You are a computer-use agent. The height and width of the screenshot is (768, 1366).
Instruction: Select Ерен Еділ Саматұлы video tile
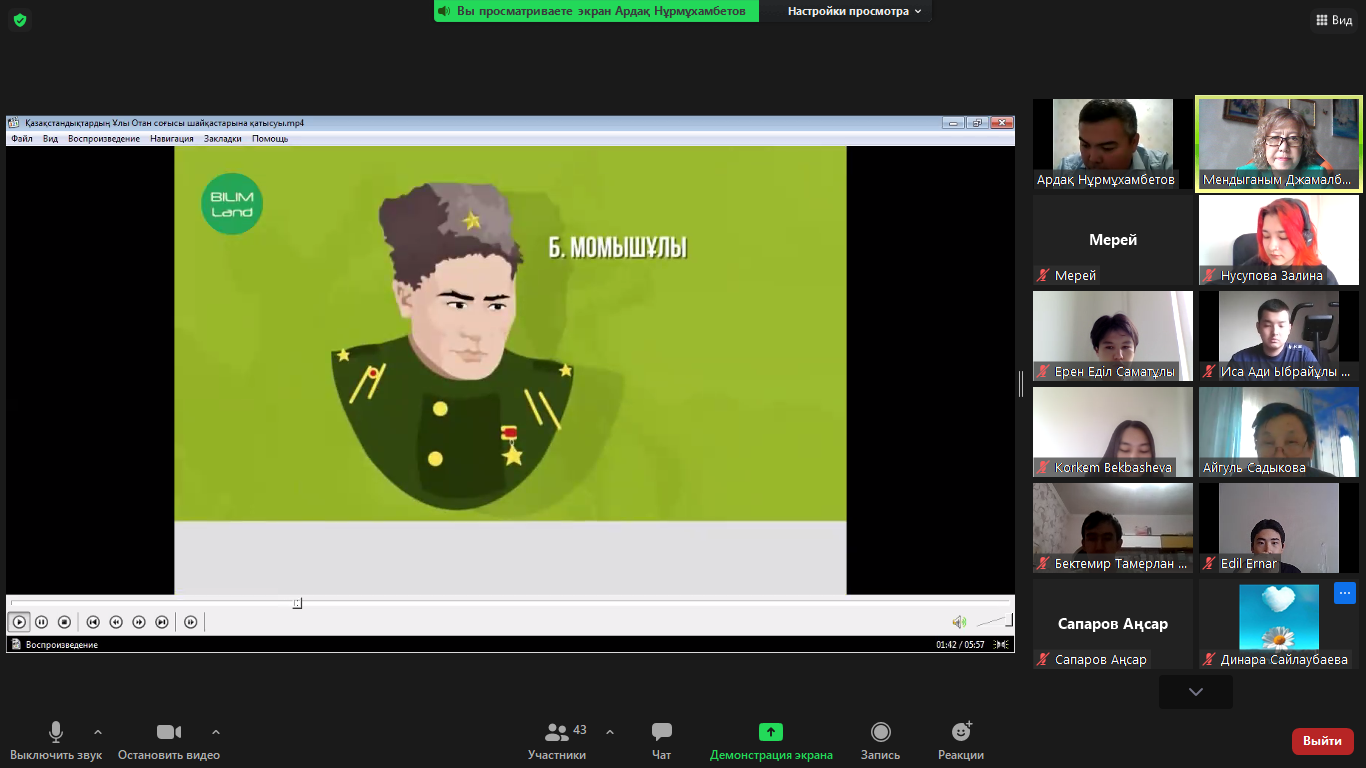[1113, 336]
